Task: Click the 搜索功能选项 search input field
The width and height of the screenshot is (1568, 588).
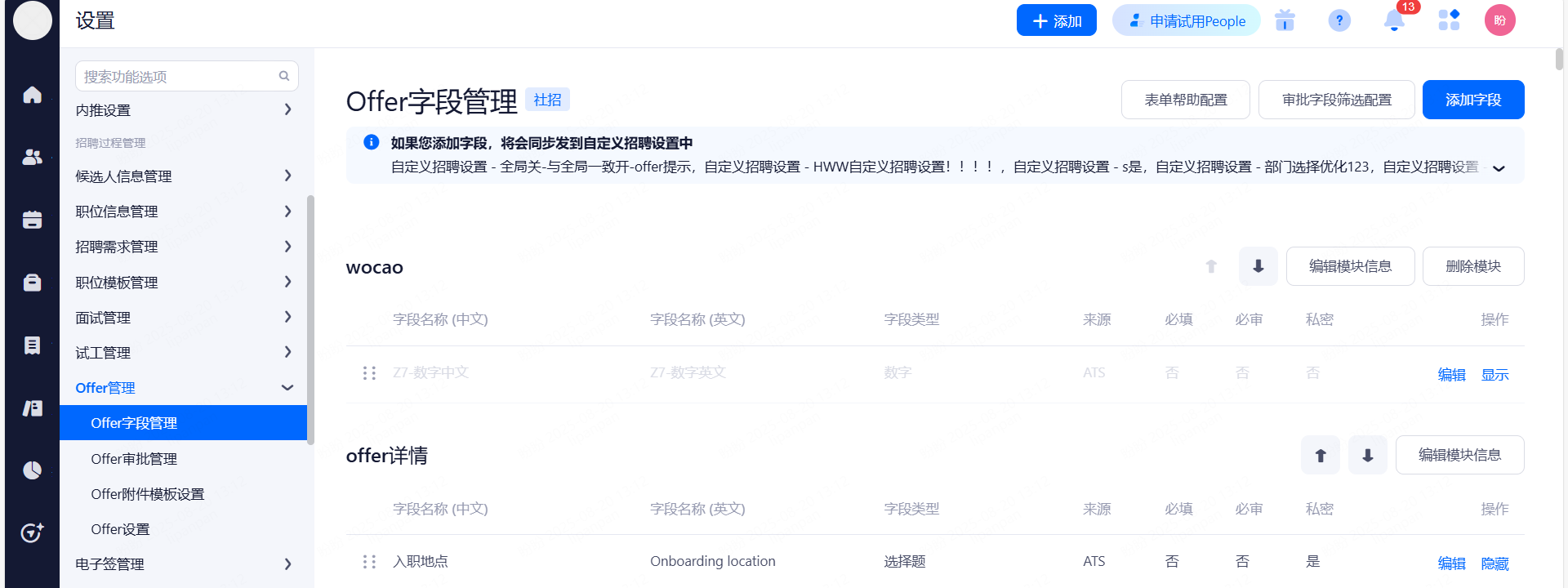Action: click(x=178, y=77)
